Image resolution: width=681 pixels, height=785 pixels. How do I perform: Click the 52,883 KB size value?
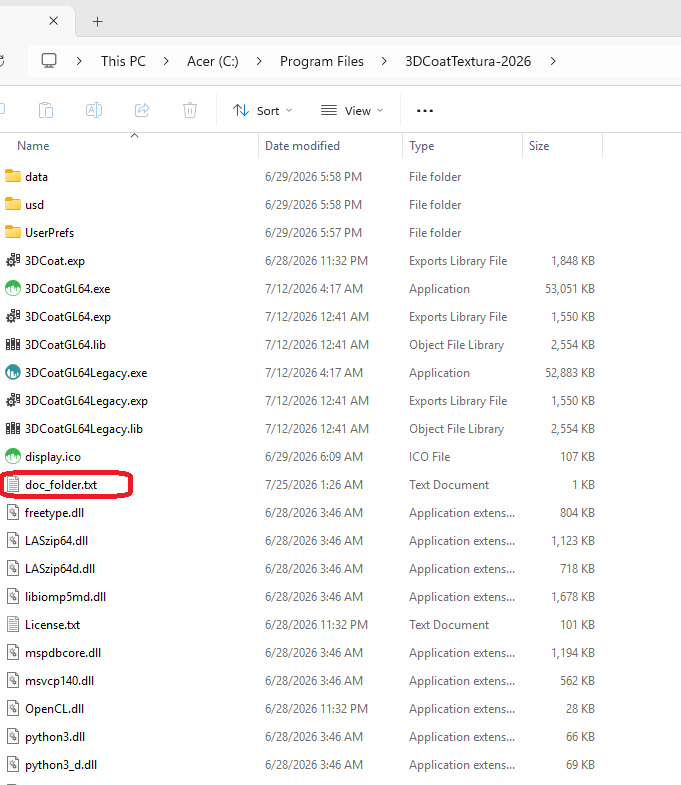click(x=570, y=373)
